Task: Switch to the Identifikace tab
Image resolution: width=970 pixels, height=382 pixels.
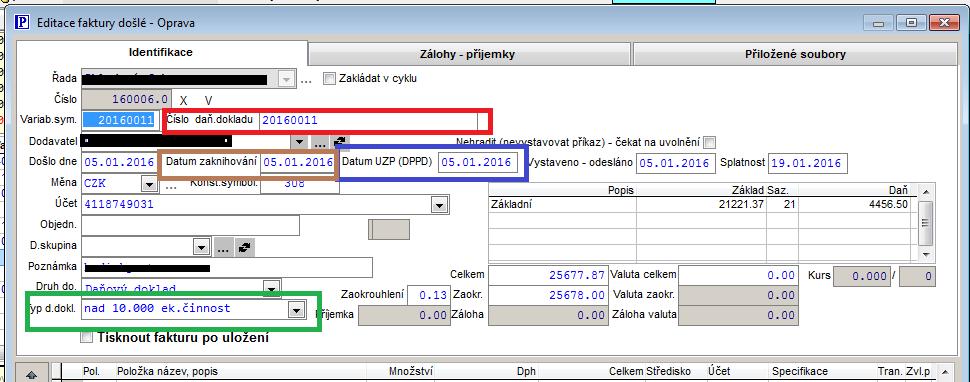Action: [160, 53]
